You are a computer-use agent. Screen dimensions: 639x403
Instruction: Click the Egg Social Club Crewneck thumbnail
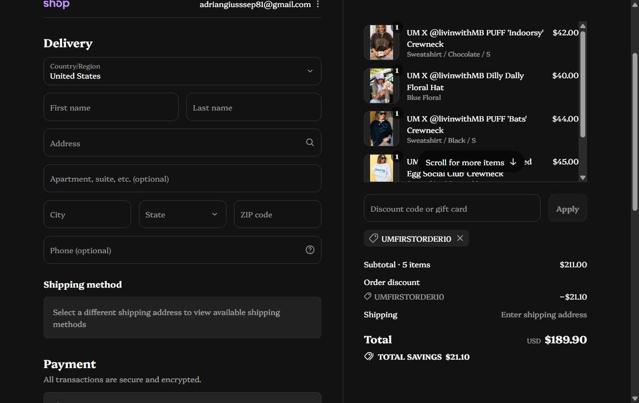(381, 168)
